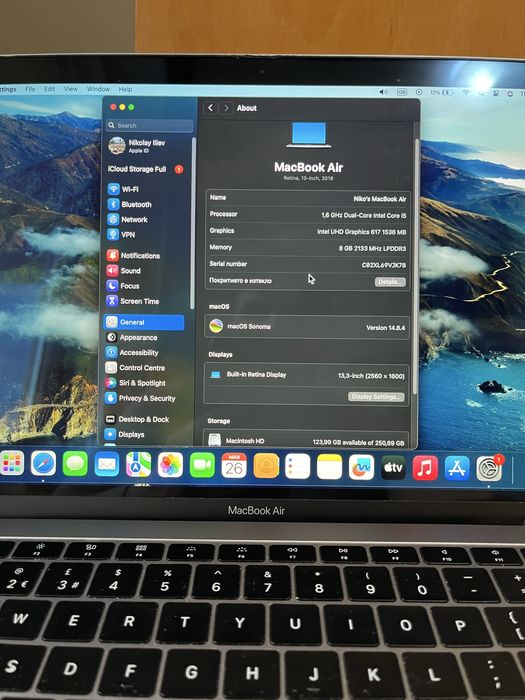Launch Maps from the Dock
This screenshot has width=525, height=700.
pos(138,465)
